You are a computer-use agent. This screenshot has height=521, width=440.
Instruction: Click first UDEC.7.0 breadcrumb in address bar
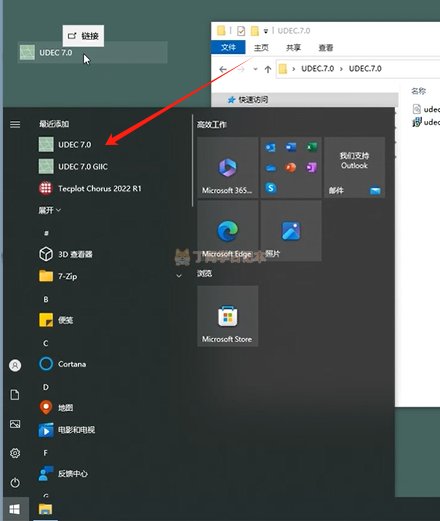click(317, 69)
